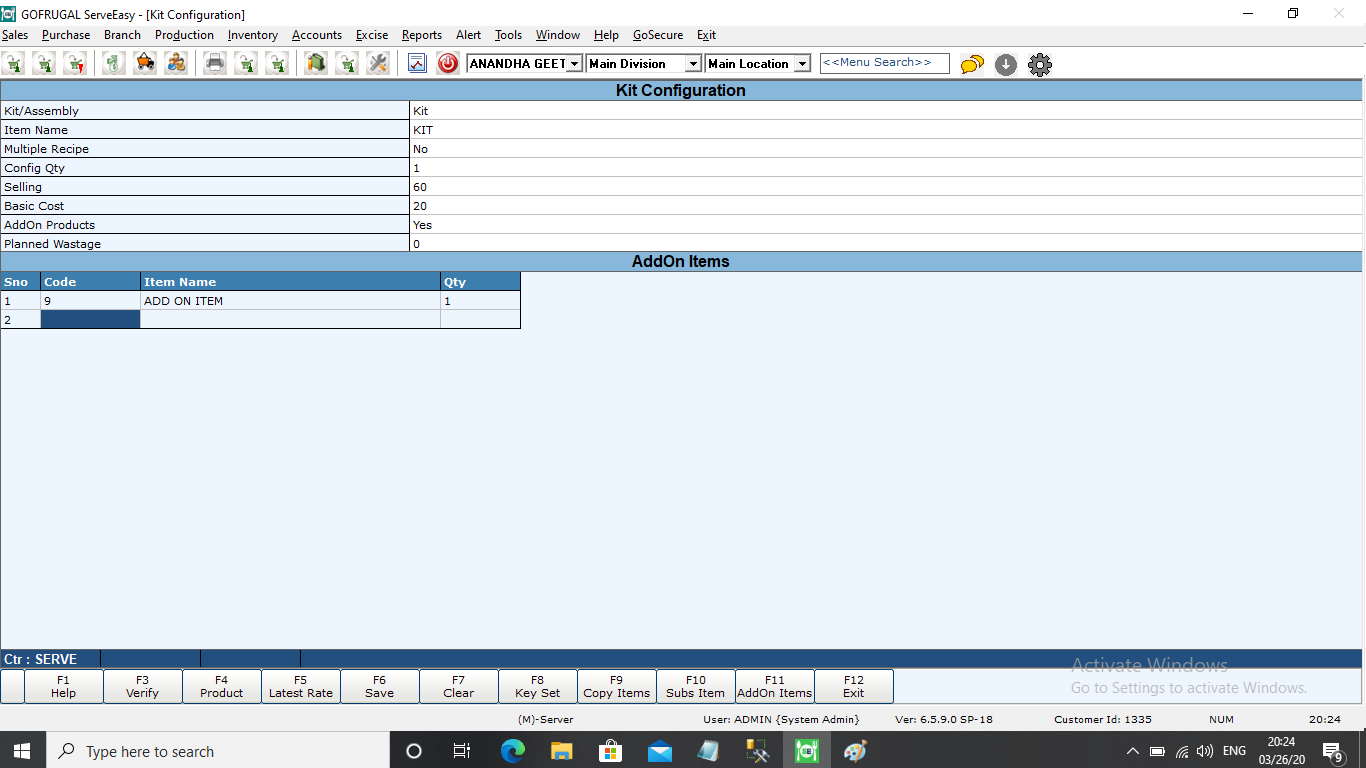Open the Print icon on the toolbar

214,63
